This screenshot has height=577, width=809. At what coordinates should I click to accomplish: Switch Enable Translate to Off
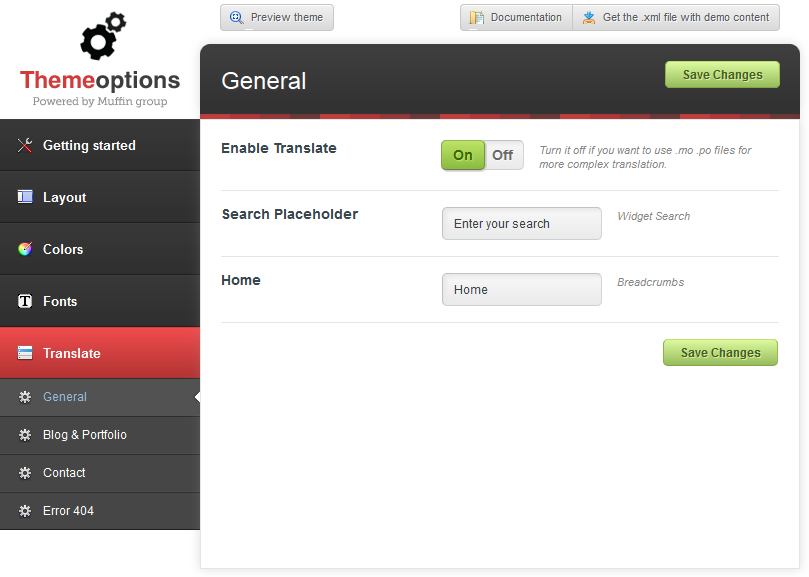[x=503, y=155]
